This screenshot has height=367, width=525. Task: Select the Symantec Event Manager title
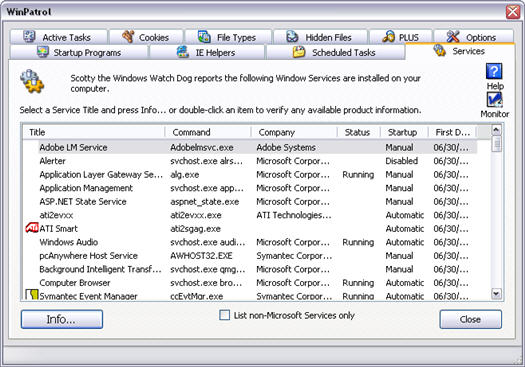click(x=88, y=296)
